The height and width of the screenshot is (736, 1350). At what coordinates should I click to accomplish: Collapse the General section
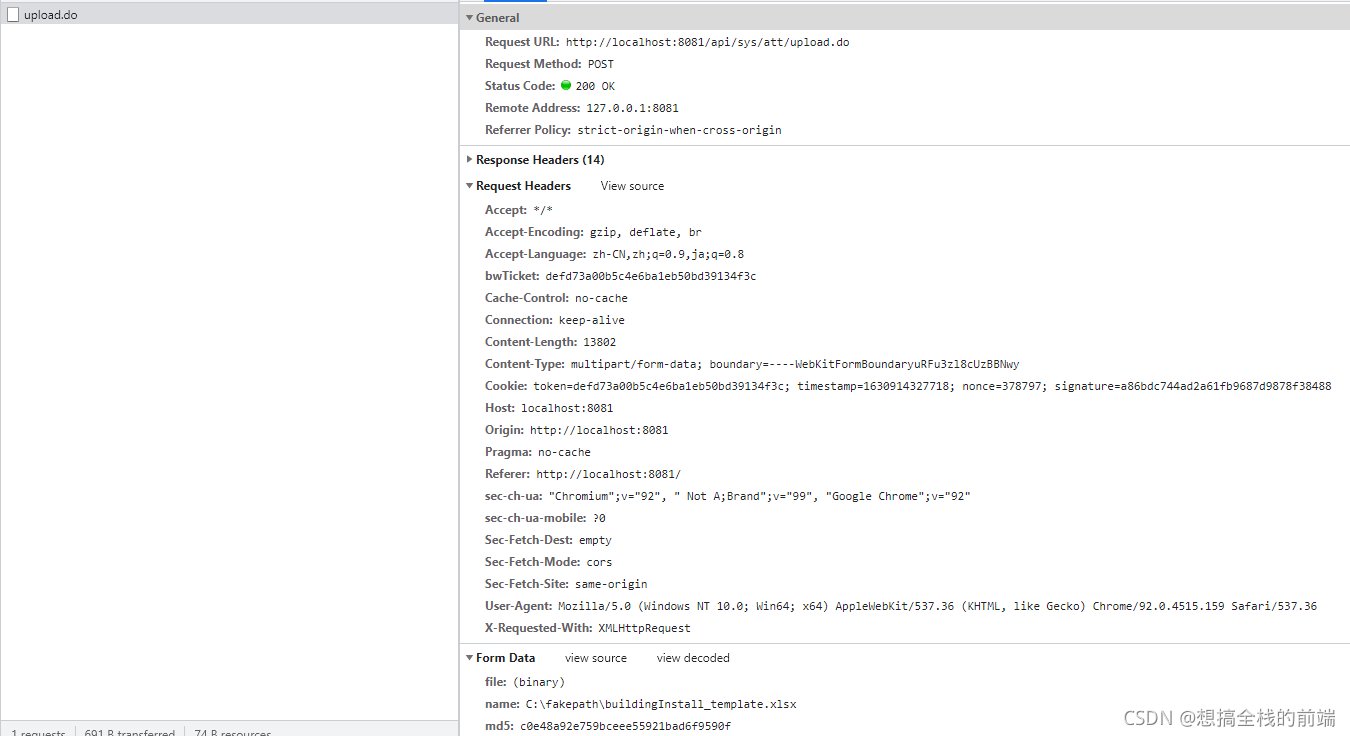click(x=470, y=18)
